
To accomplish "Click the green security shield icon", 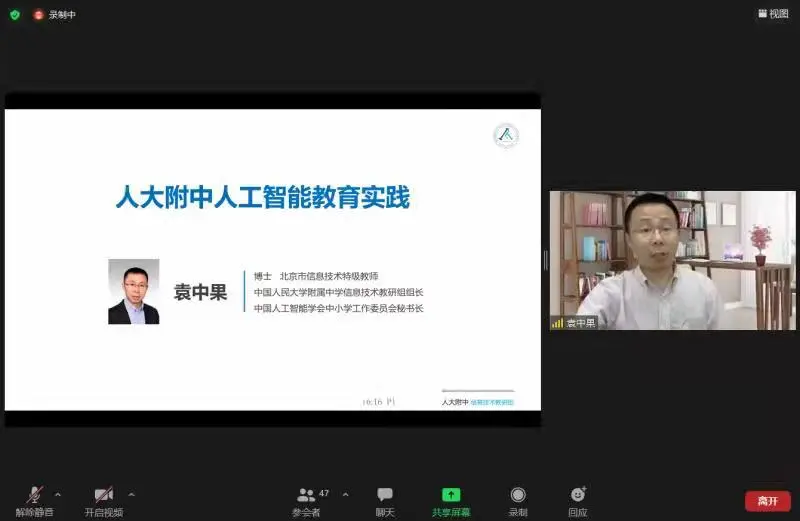I will tap(14, 14).
